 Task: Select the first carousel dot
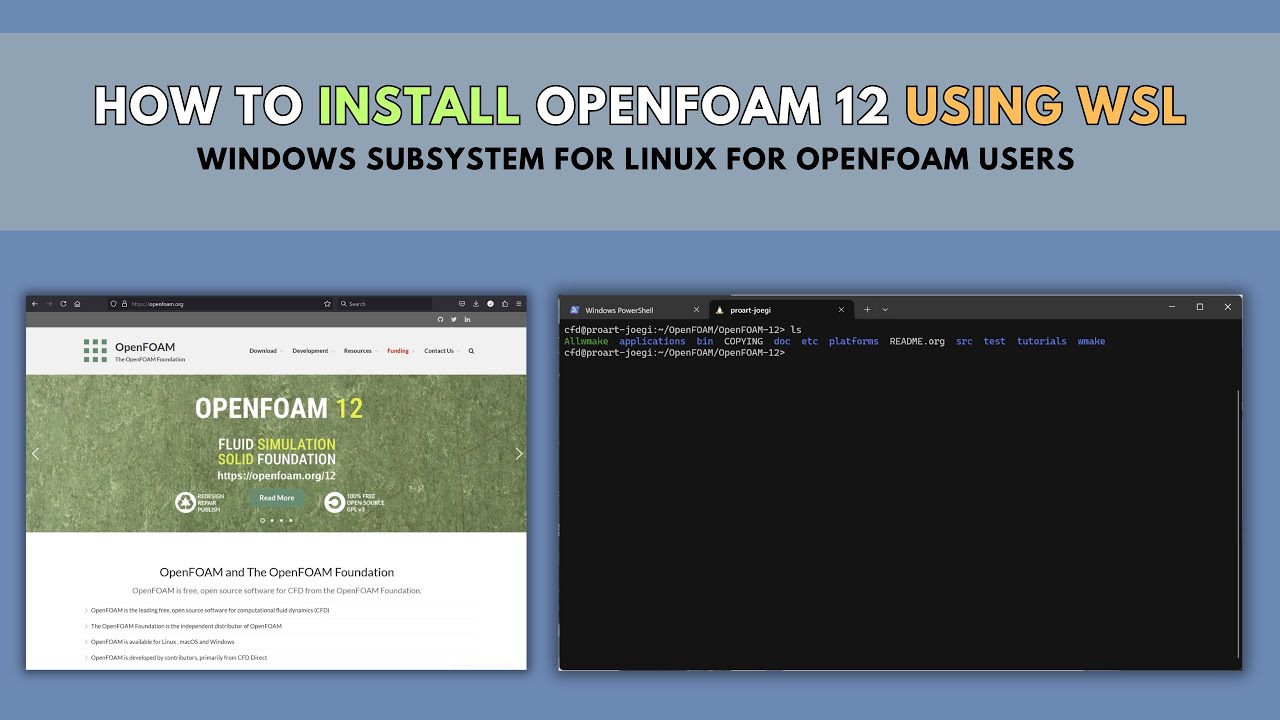click(x=263, y=520)
